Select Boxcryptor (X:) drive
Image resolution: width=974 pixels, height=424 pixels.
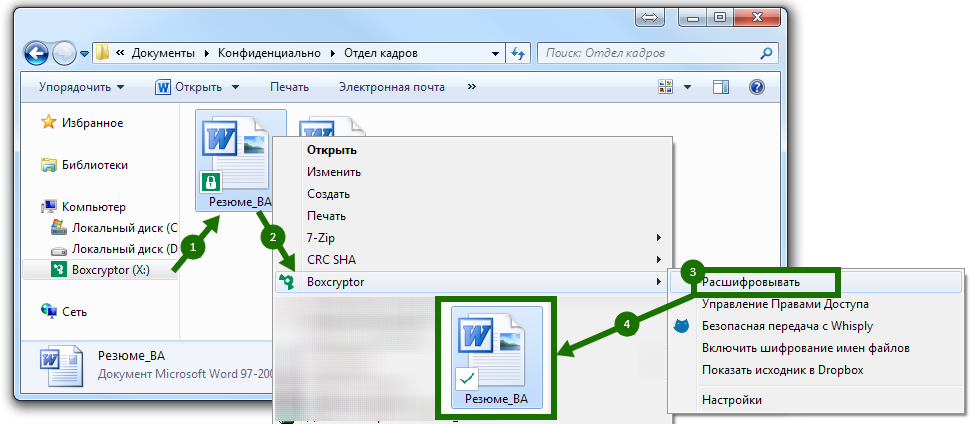click(x=99, y=269)
